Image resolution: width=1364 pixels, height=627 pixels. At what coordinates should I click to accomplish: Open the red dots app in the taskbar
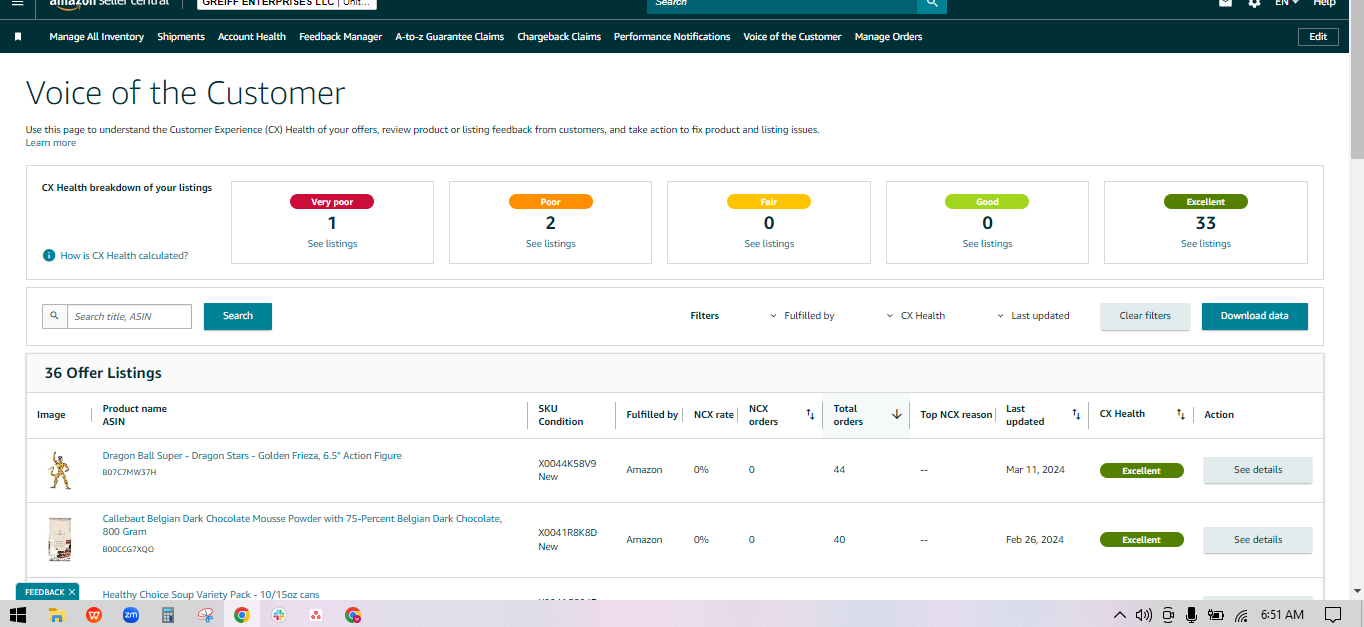coord(315,615)
